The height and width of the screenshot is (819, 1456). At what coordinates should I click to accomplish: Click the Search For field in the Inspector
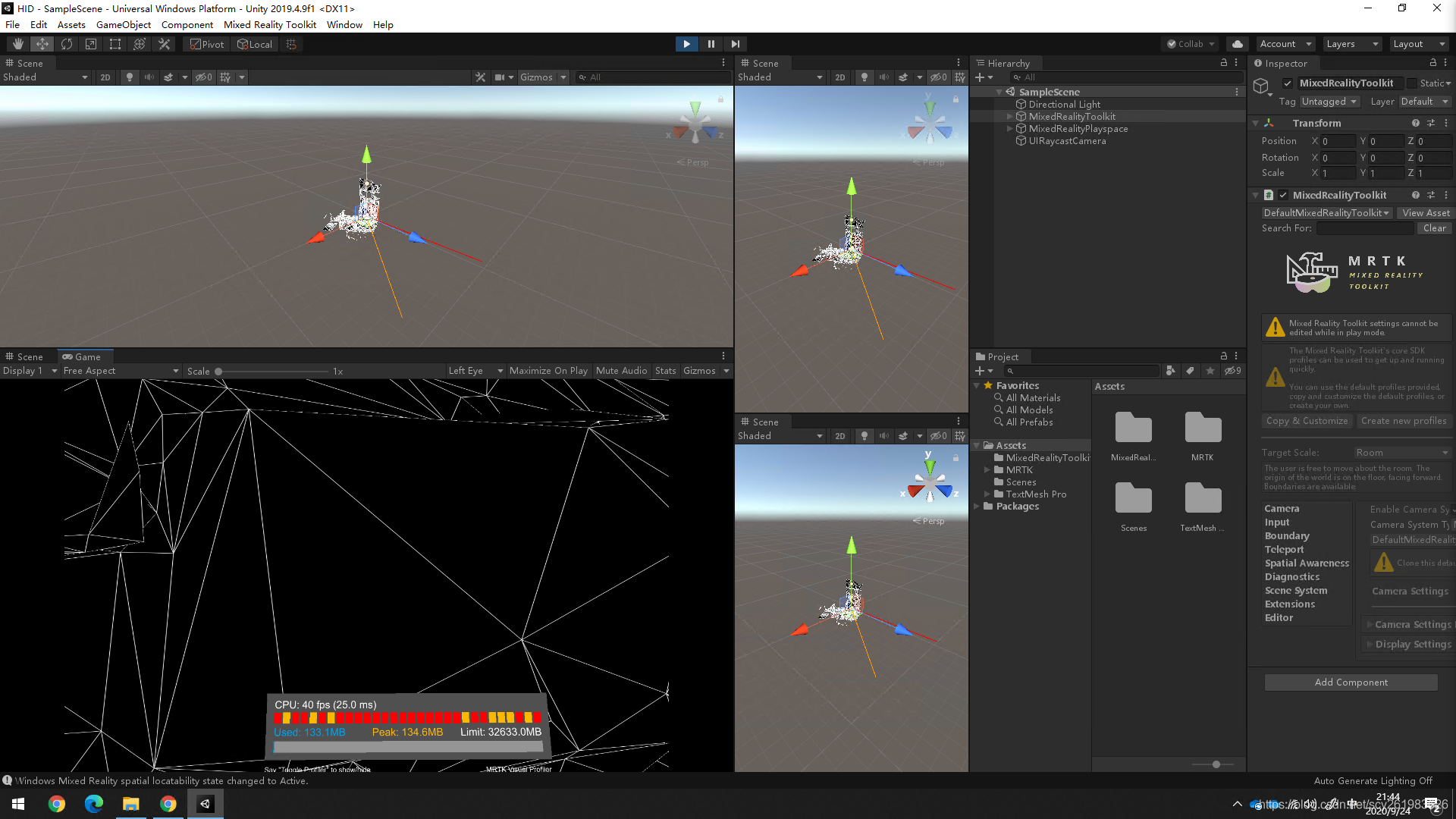pyautogui.click(x=1365, y=228)
